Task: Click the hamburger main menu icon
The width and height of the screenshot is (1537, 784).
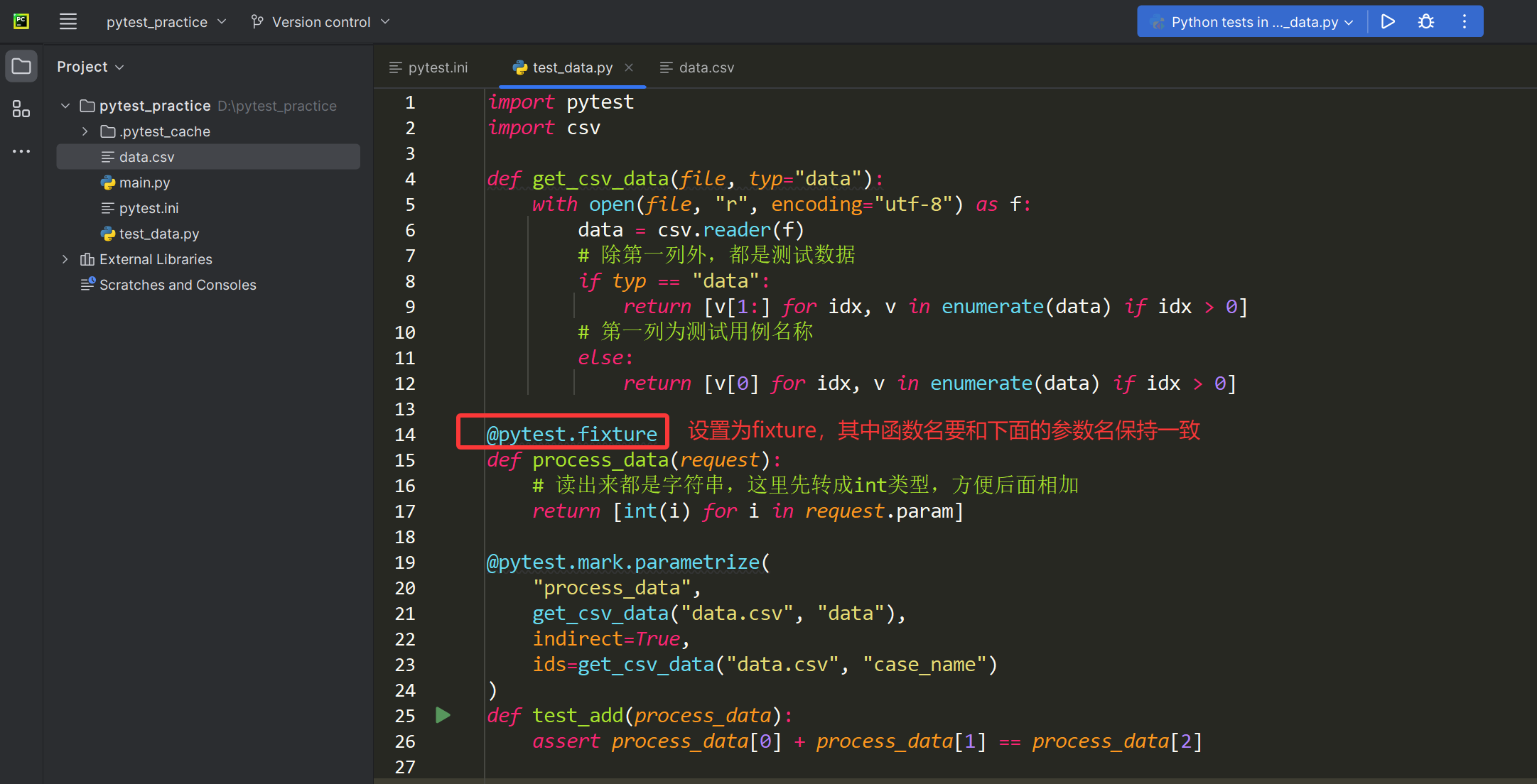Action: point(68,21)
